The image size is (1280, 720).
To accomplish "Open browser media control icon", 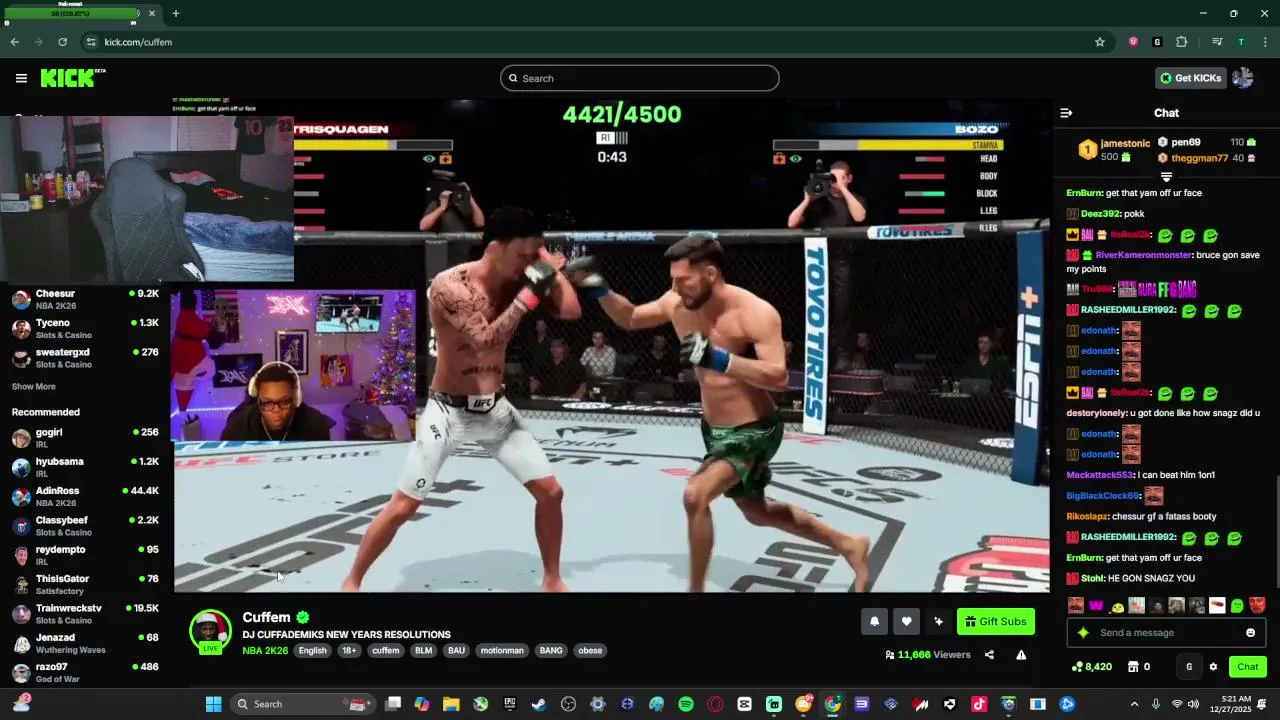I will (x=1217, y=42).
